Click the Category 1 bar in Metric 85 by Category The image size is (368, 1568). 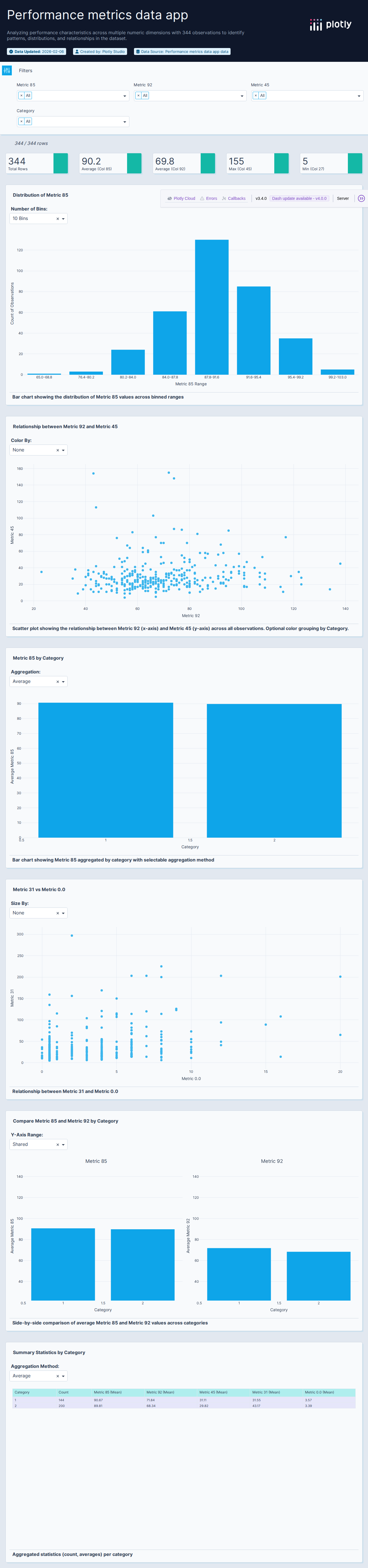point(106,770)
